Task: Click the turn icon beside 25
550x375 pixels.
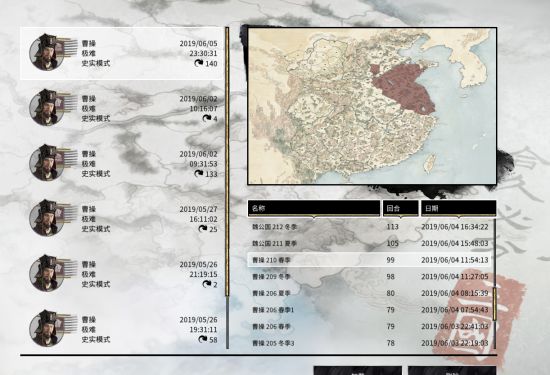Action: [x=202, y=229]
